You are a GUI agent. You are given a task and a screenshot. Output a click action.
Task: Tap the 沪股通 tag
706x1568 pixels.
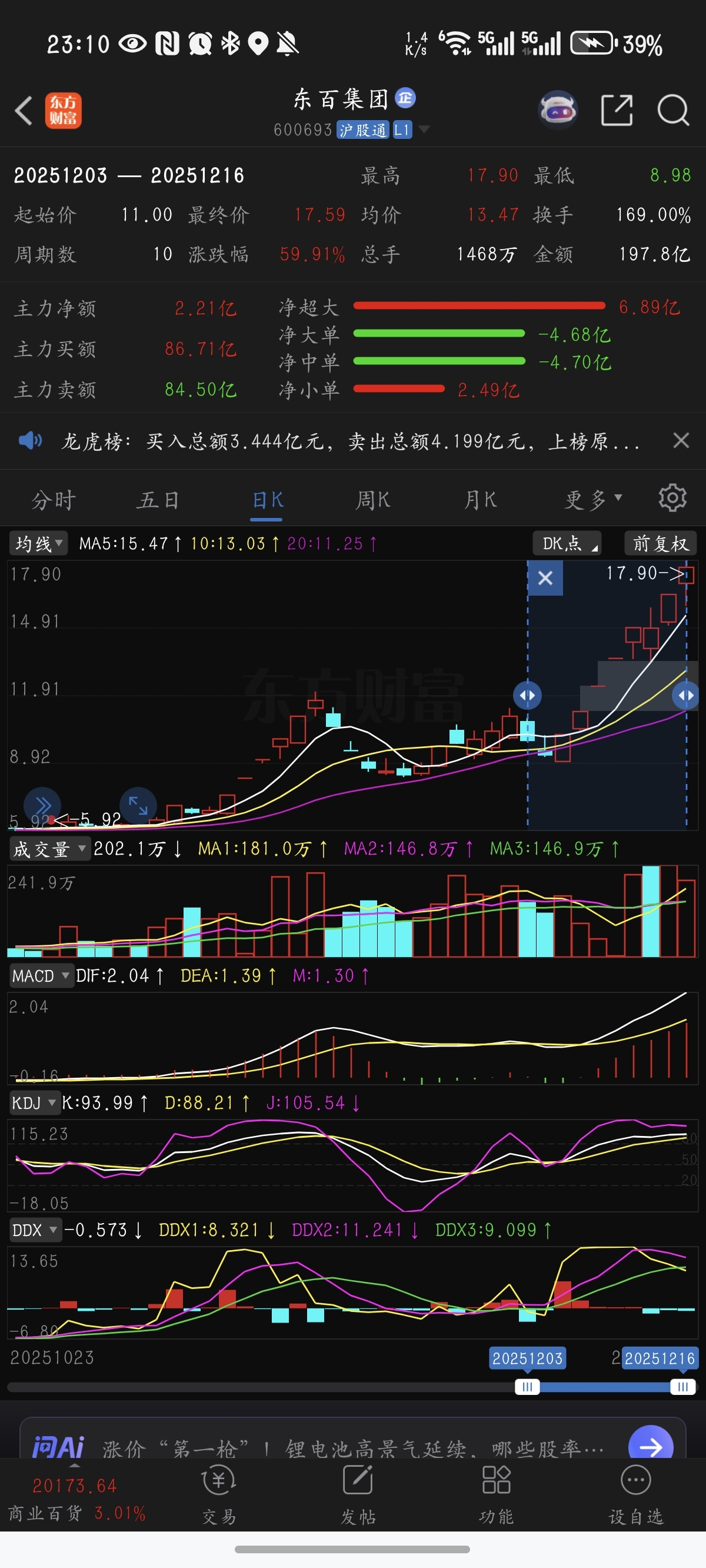click(x=363, y=129)
